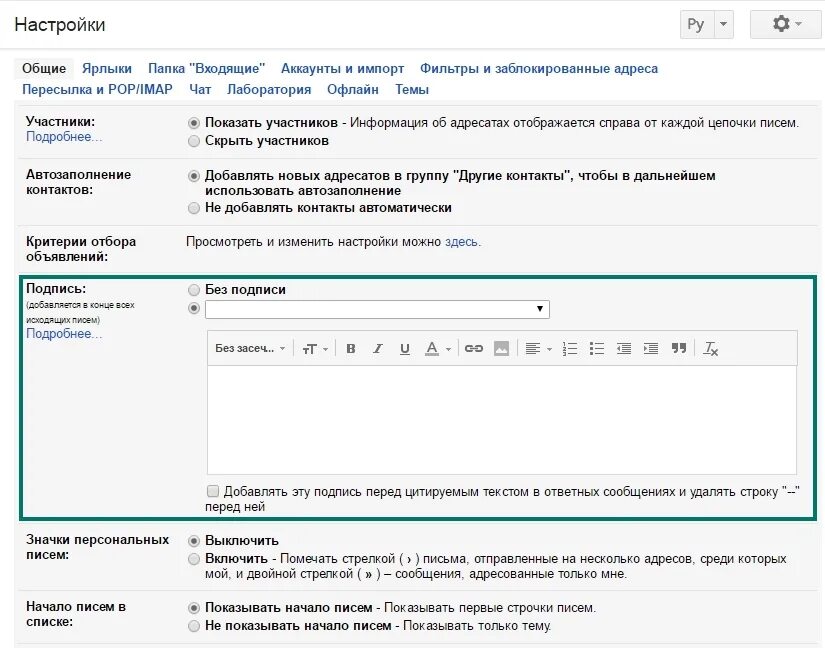The height and width of the screenshot is (648, 825).
Task: Apply bulleted list formatting
Action: coord(597,349)
